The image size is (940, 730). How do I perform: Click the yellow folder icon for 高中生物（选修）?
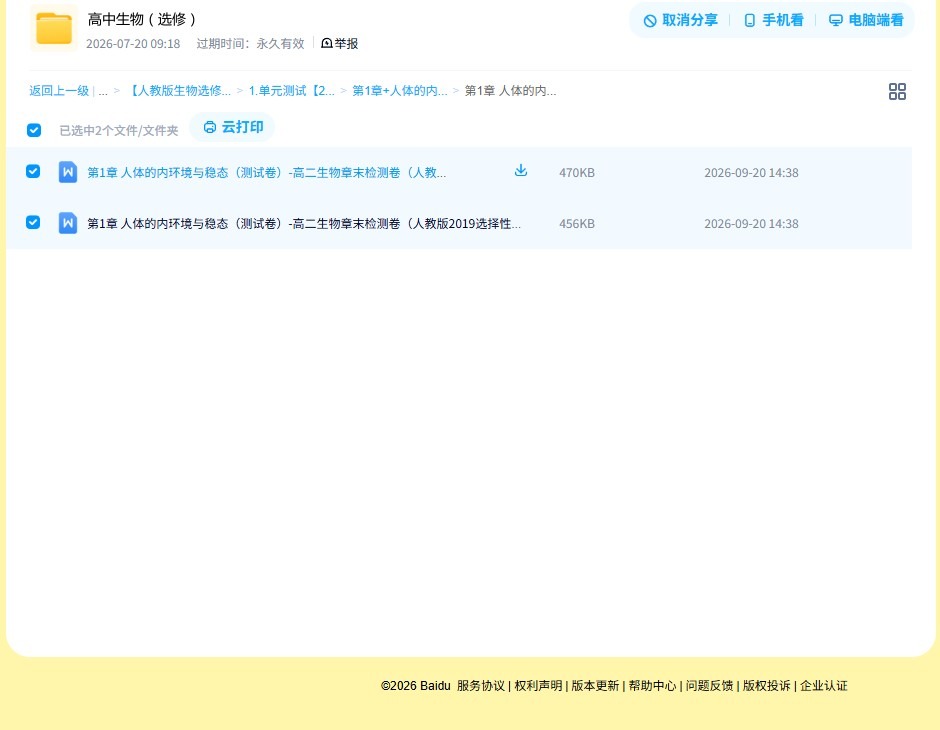pyautogui.click(x=54, y=28)
